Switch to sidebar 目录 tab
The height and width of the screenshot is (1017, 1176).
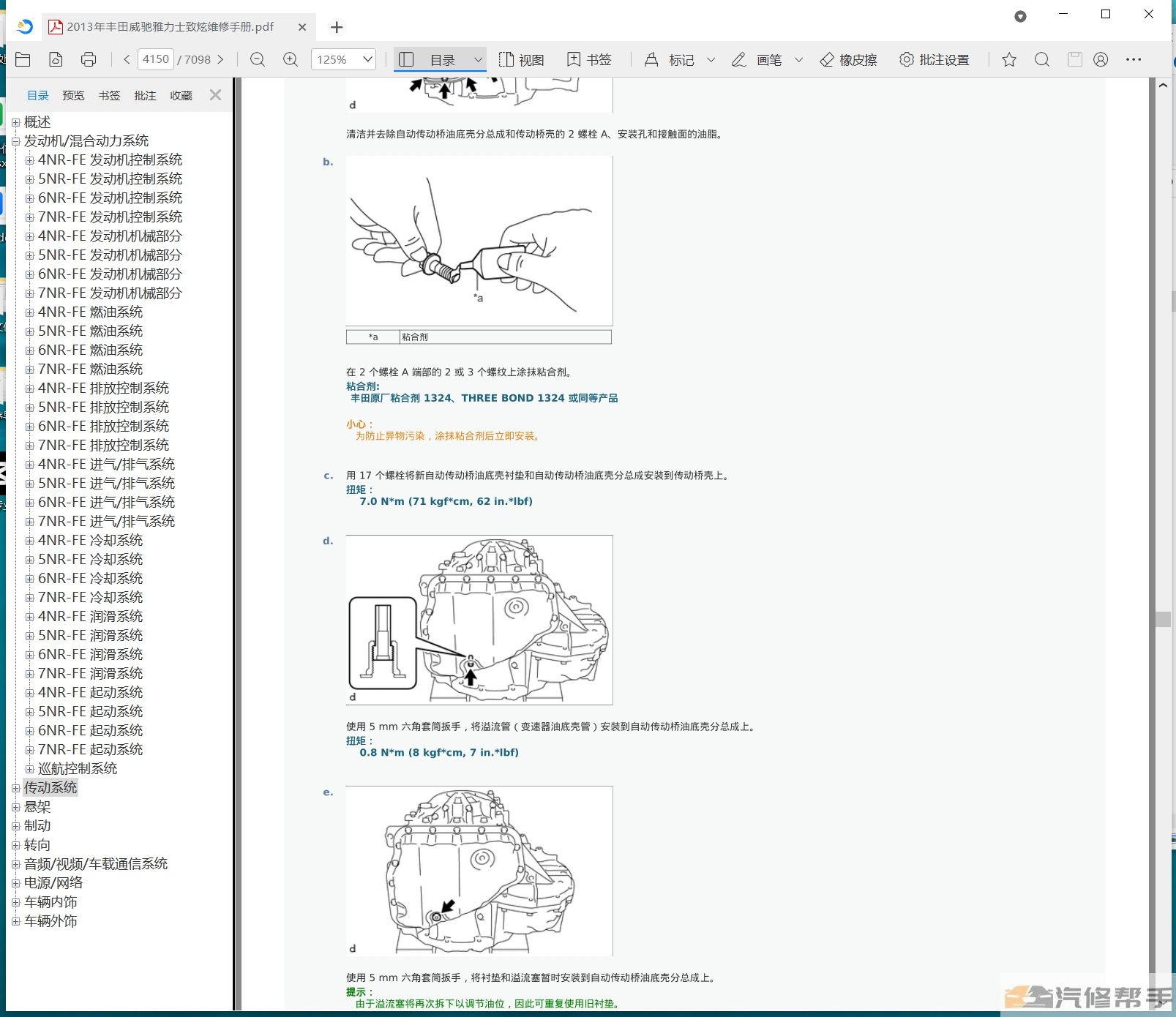click(38, 95)
